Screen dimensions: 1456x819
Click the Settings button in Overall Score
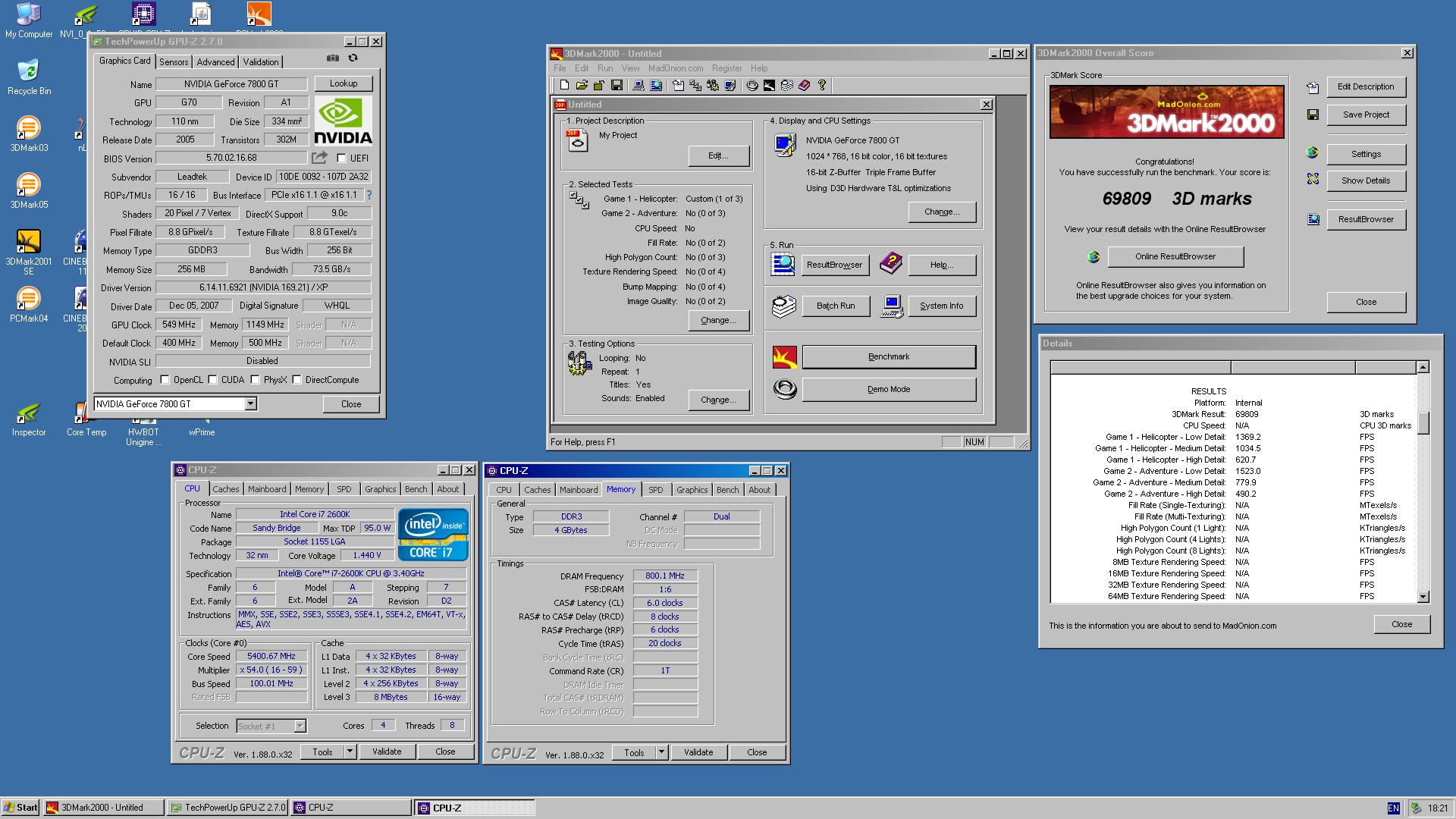coord(1366,154)
